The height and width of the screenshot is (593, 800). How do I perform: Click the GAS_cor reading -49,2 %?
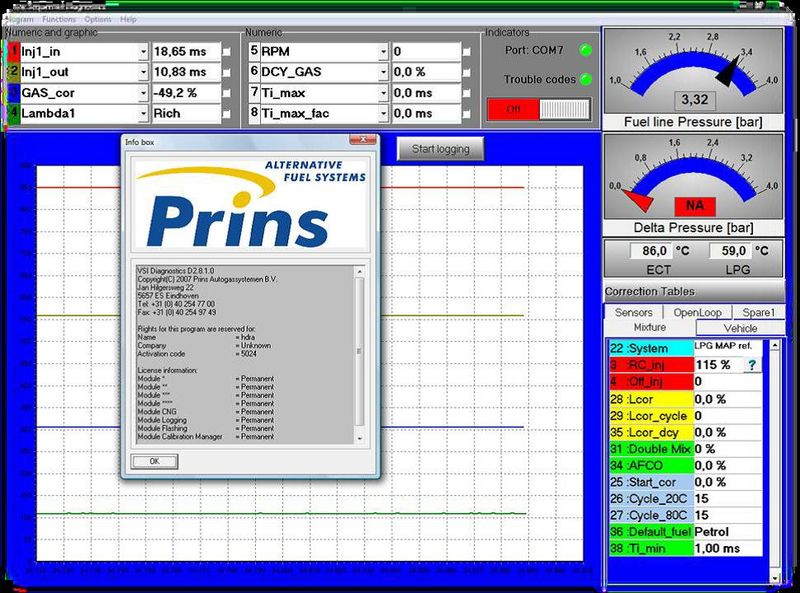click(187, 93)
